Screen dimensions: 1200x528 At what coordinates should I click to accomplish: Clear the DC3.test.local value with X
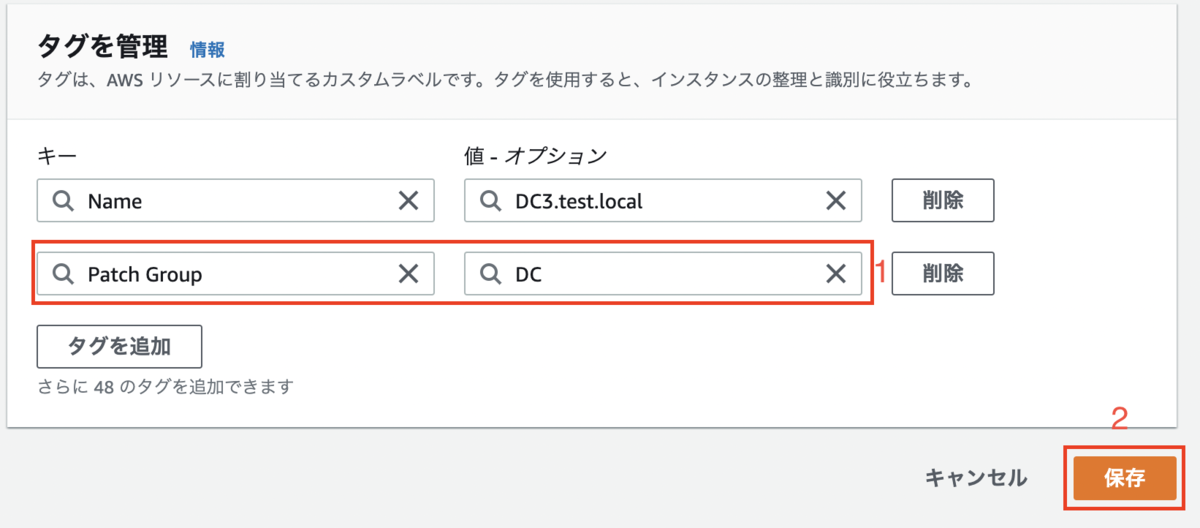tap(836, 201)
